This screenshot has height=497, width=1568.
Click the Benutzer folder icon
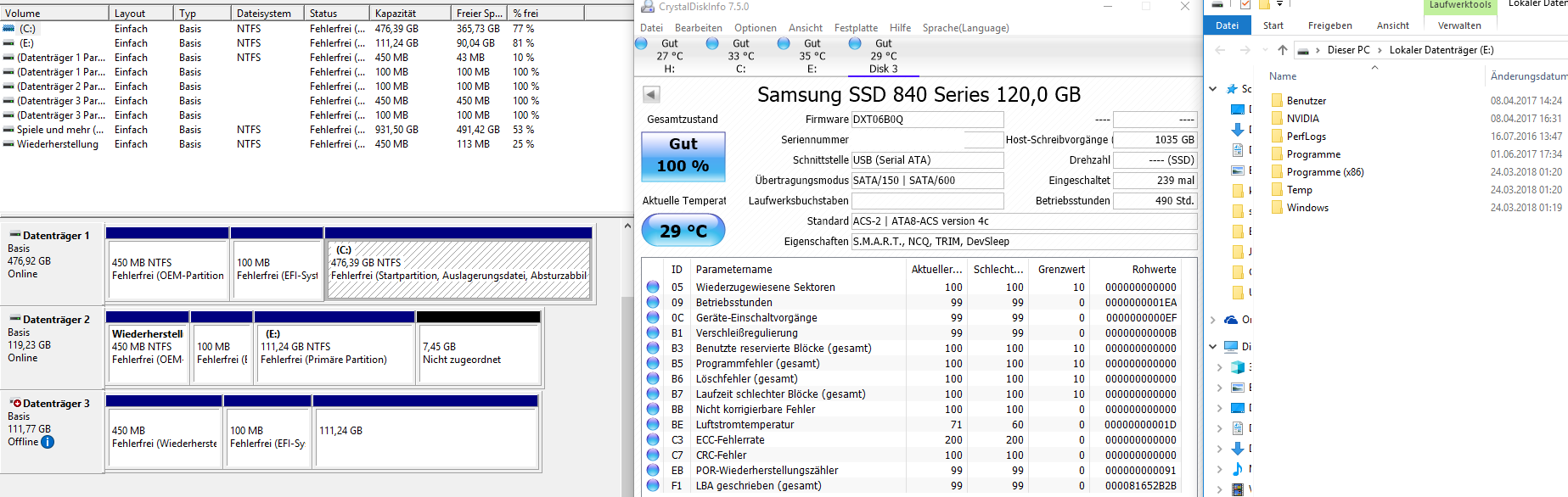point(1277,100)
